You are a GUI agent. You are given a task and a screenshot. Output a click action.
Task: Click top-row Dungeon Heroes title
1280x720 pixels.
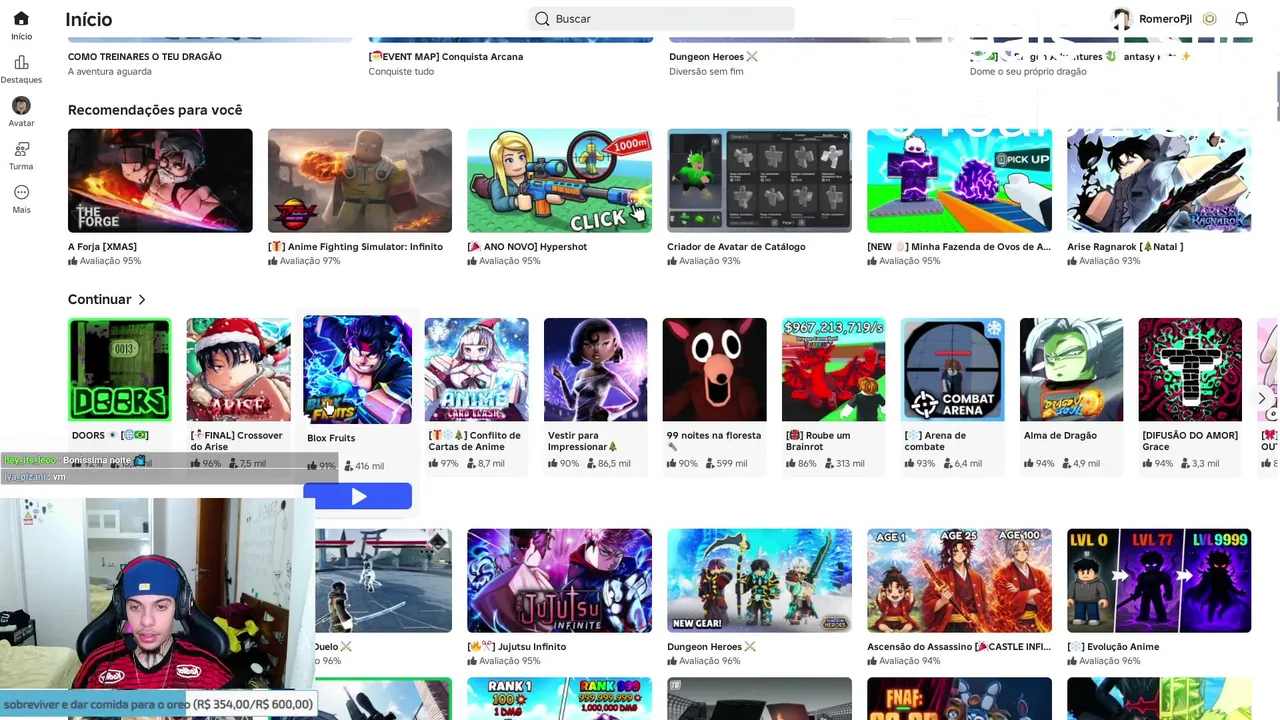tap(713, 57)
